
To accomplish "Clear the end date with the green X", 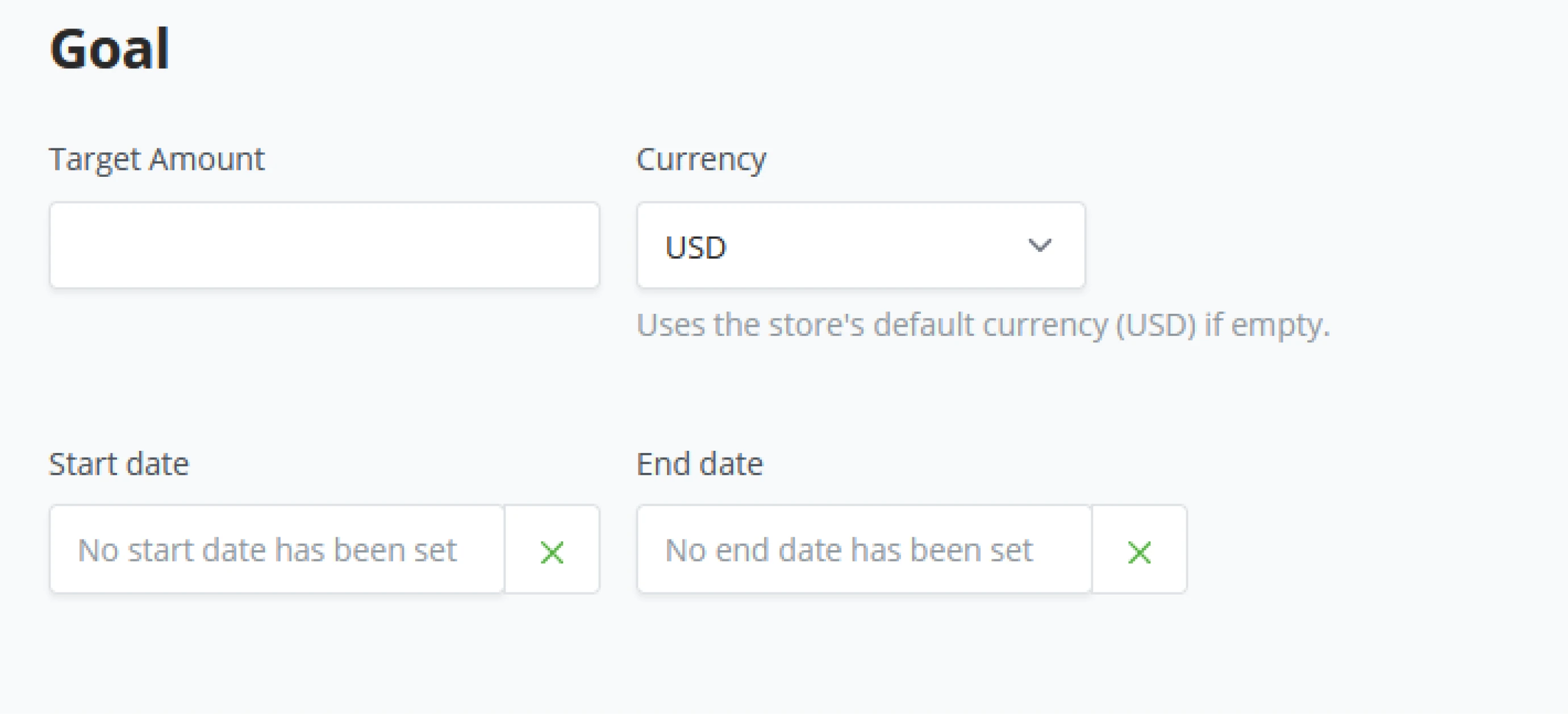I will (x=1139, y=551).
